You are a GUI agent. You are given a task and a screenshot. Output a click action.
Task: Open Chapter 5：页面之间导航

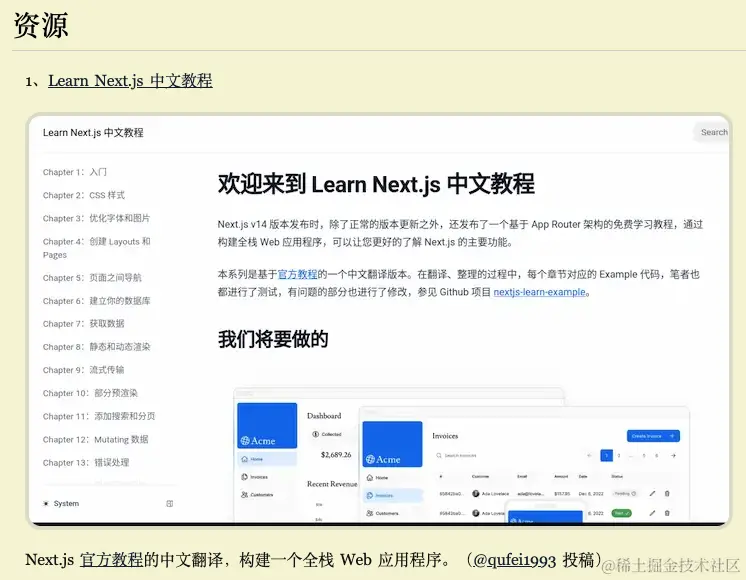[x=92, y=278]
